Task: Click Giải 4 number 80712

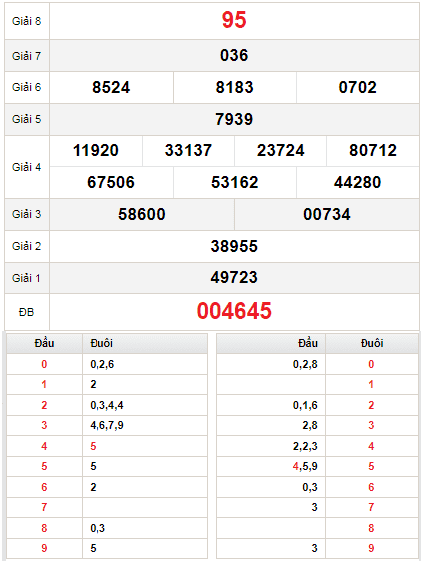Action: tap(373, 150)
